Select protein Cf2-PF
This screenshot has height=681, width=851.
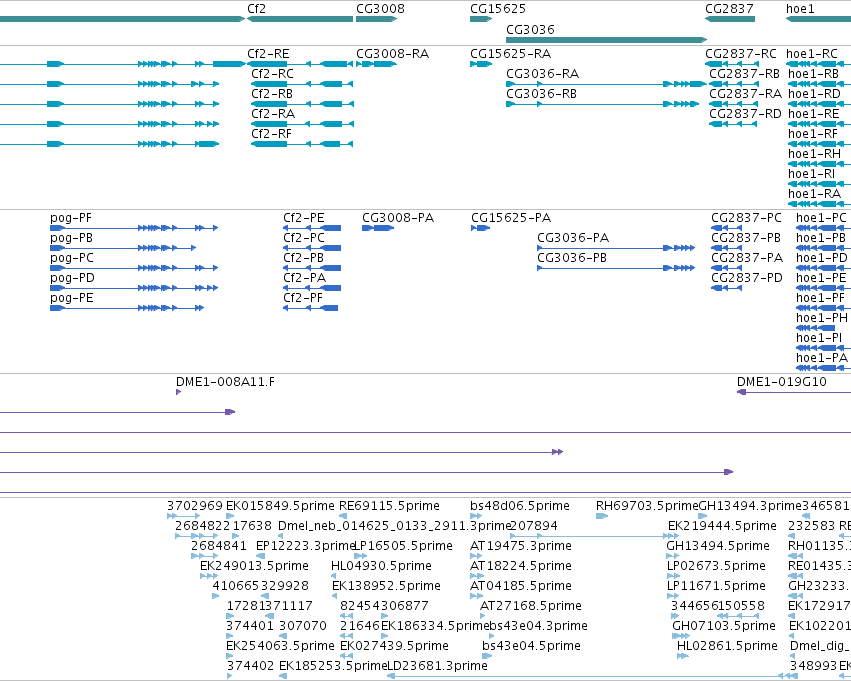310,308
